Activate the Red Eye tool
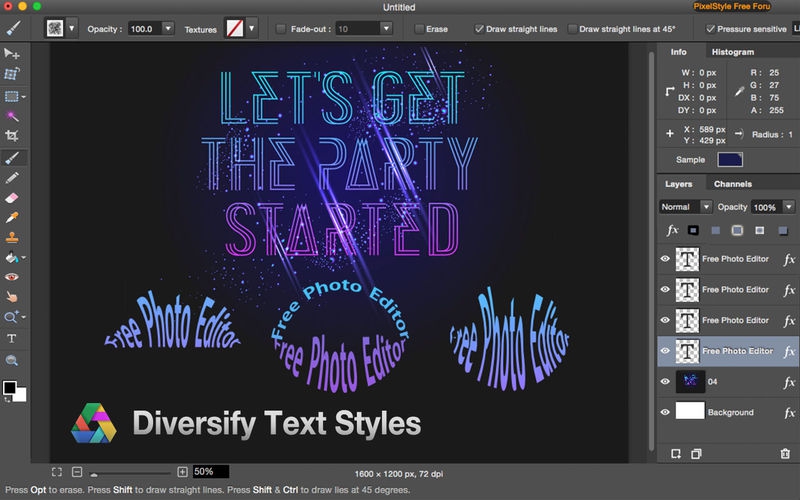Screen dimensions: 800x500 coord(13,277)
